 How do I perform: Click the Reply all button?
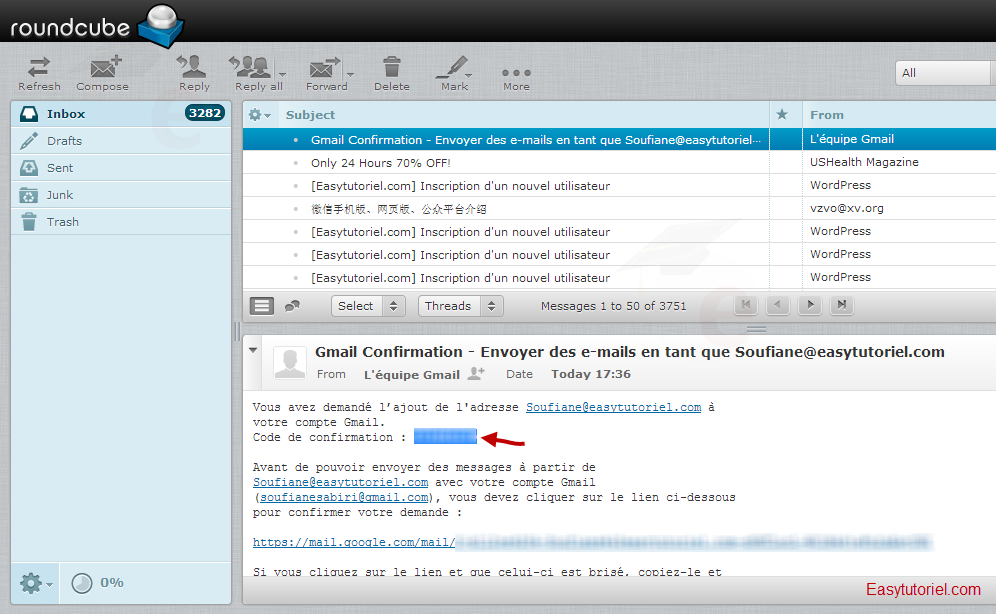click(x=253, y=74)
